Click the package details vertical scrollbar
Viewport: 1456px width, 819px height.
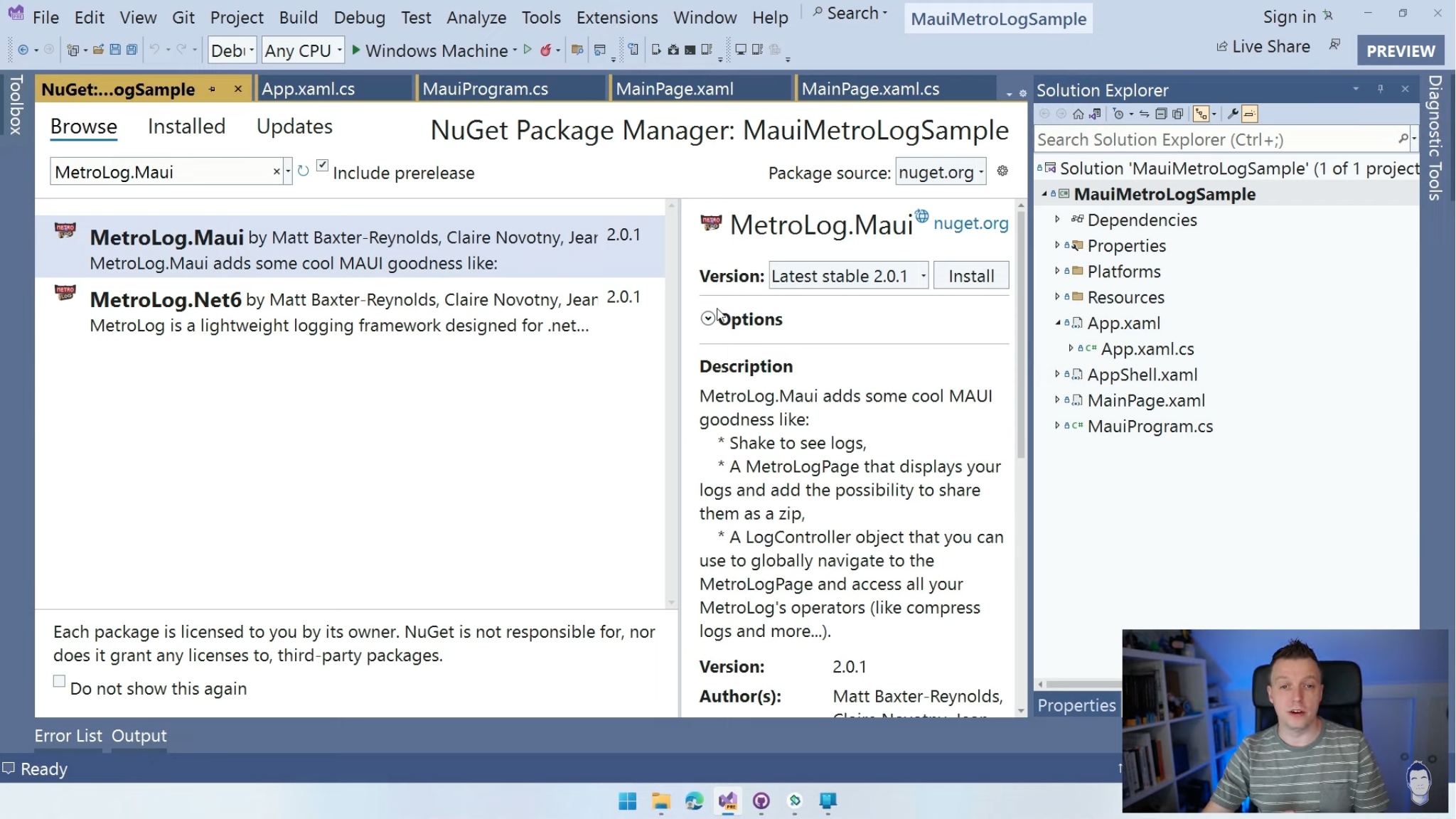(1021, 334)
